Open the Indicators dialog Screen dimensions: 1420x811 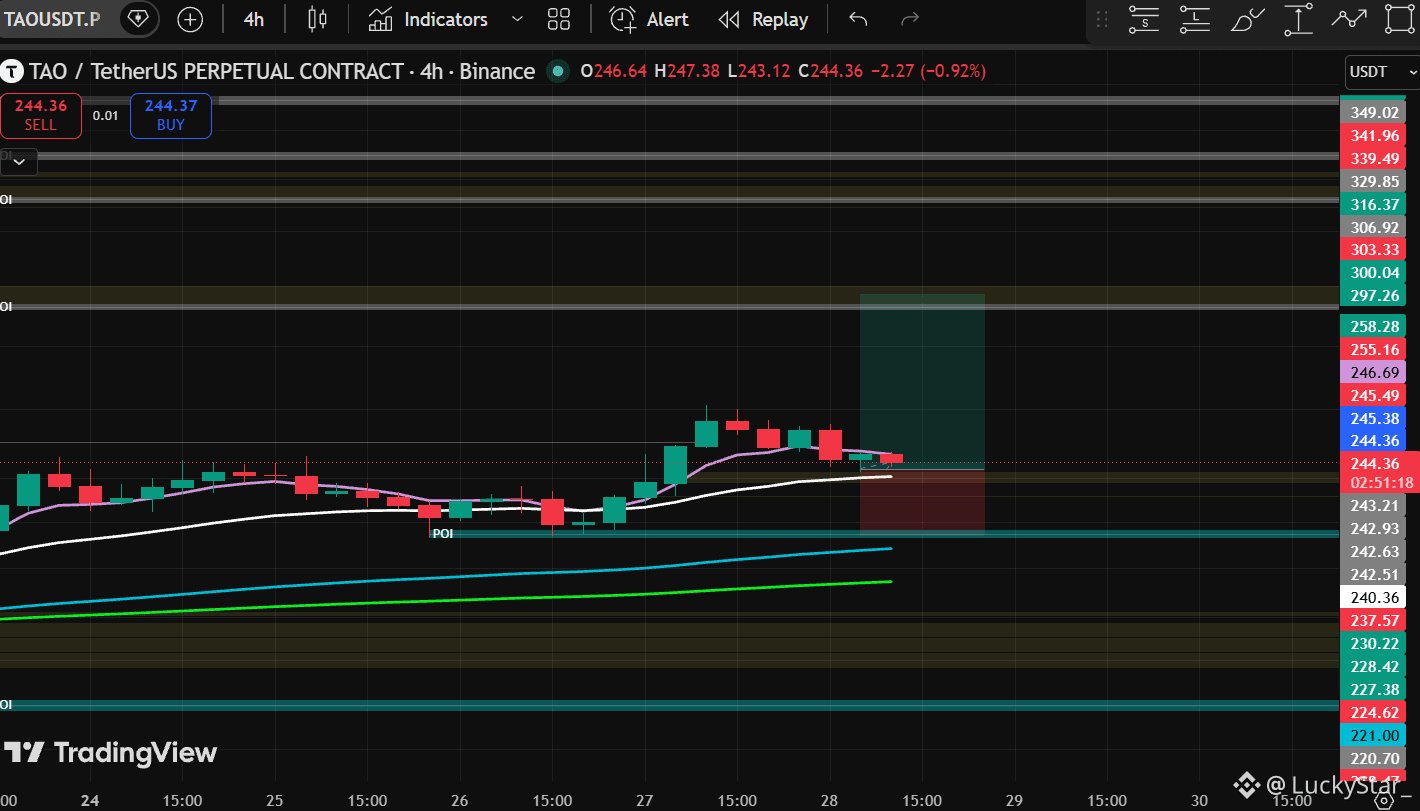point(427,19)
